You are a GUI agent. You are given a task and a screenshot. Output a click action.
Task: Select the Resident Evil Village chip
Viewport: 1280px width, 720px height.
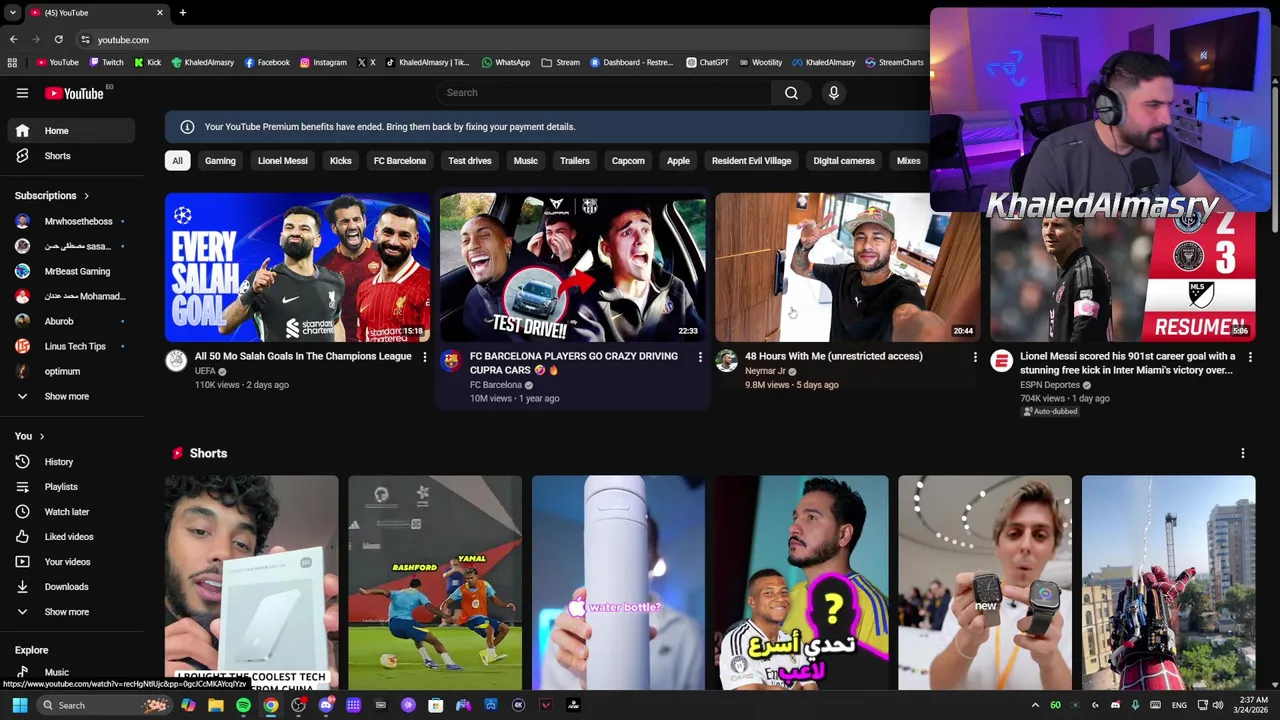pyautogui.click(x=751, y=161)
